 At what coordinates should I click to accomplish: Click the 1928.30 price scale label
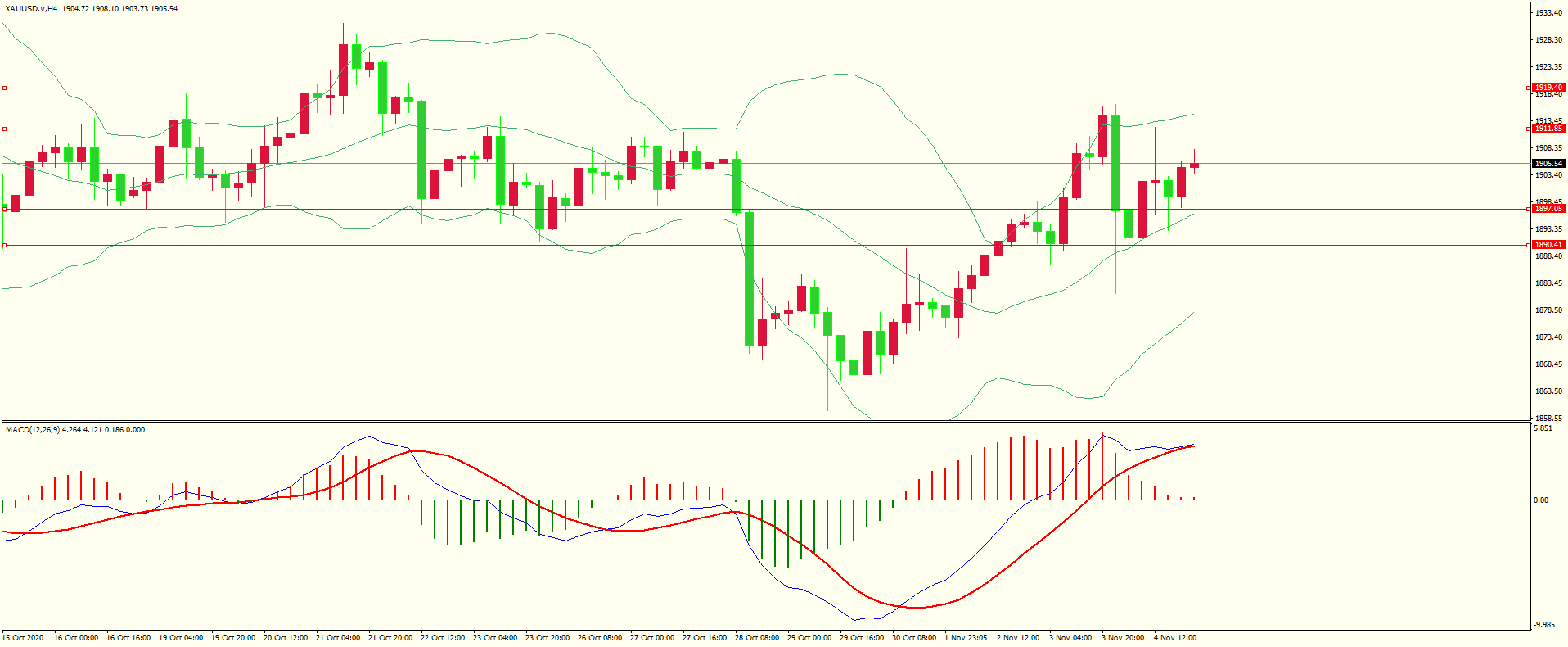(1548, 40)
